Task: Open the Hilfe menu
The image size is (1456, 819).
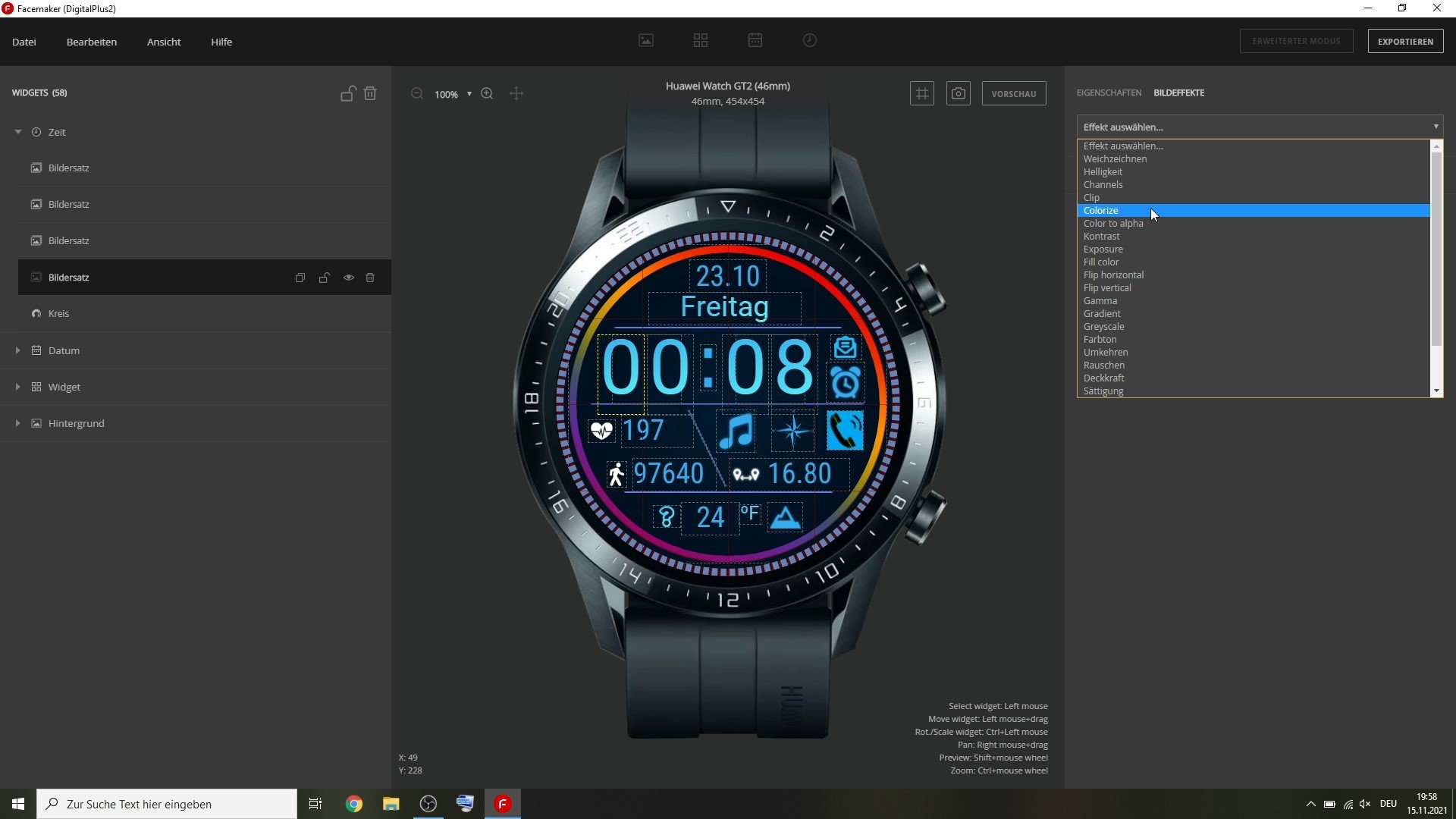Action: tap(221, 42)
